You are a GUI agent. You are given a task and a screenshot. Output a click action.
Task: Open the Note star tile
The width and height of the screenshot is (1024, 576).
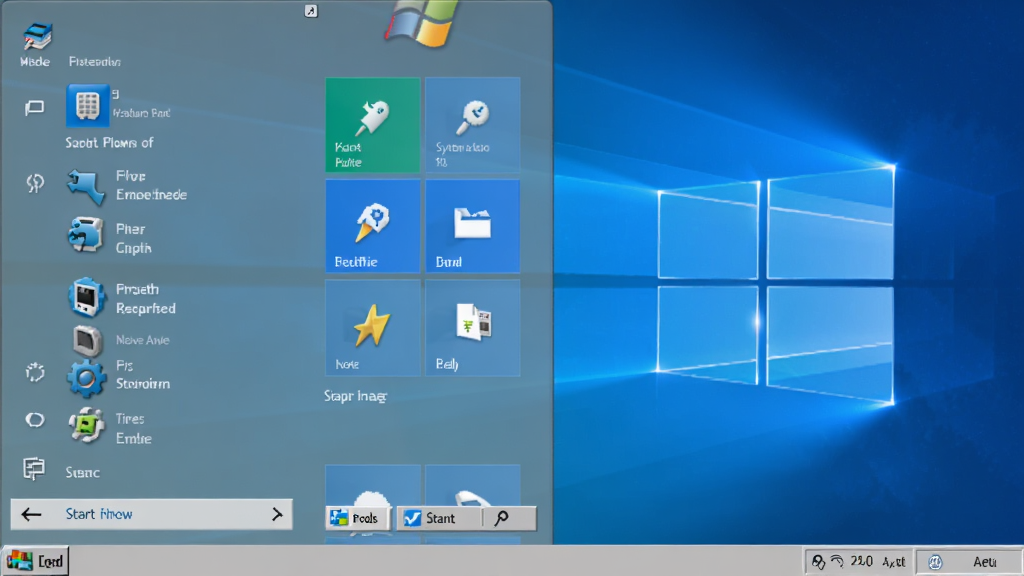[x=373, y=328]
